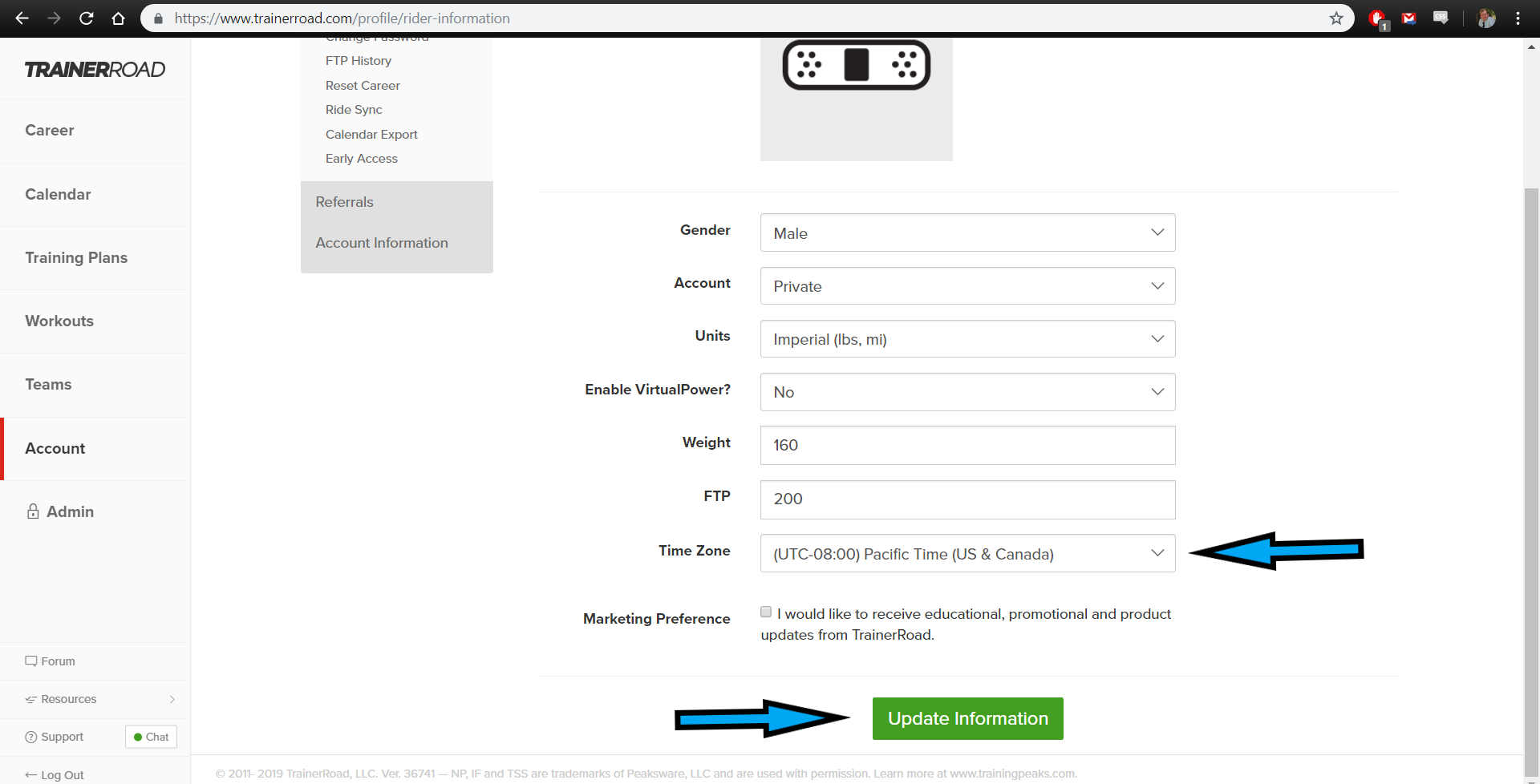Expand Resources with its chevron
The image size is (1540, 784).
tap(172, 699)
